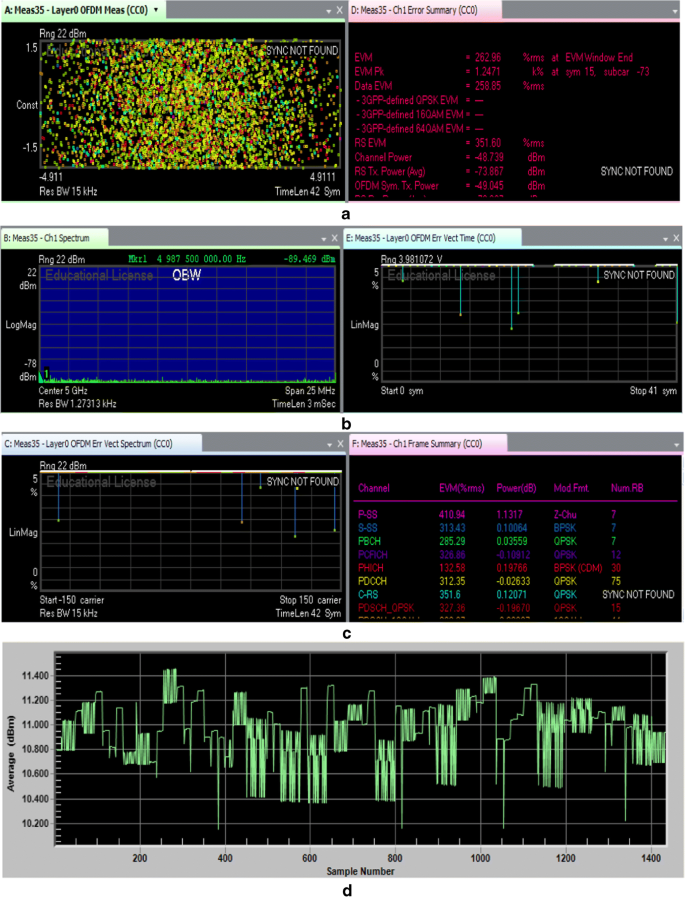Open window menu arrow of Error Summary panel D
Viewport: 685px width, 897px height.
(676, 11)
